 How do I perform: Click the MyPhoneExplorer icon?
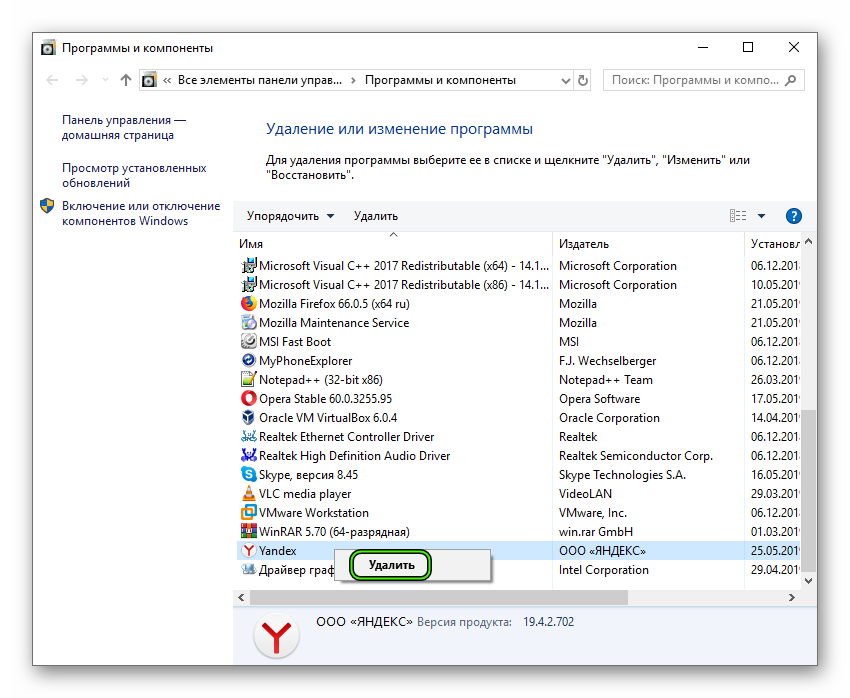coord(248,360)
